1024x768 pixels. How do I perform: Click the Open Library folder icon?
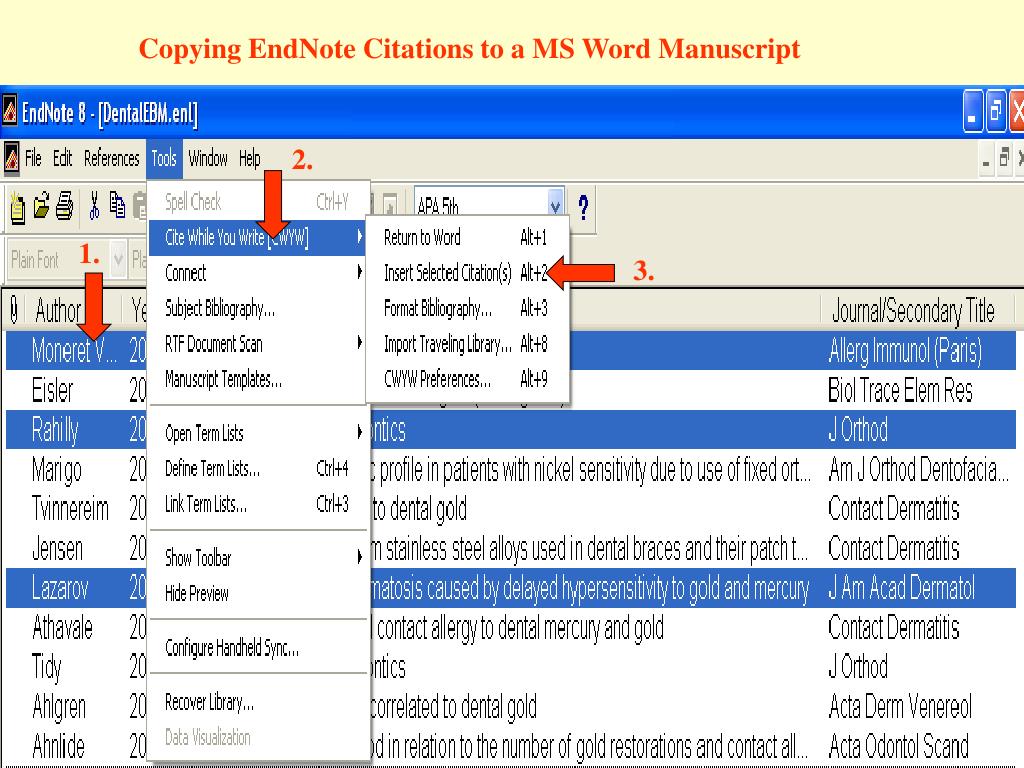point(41,206)
